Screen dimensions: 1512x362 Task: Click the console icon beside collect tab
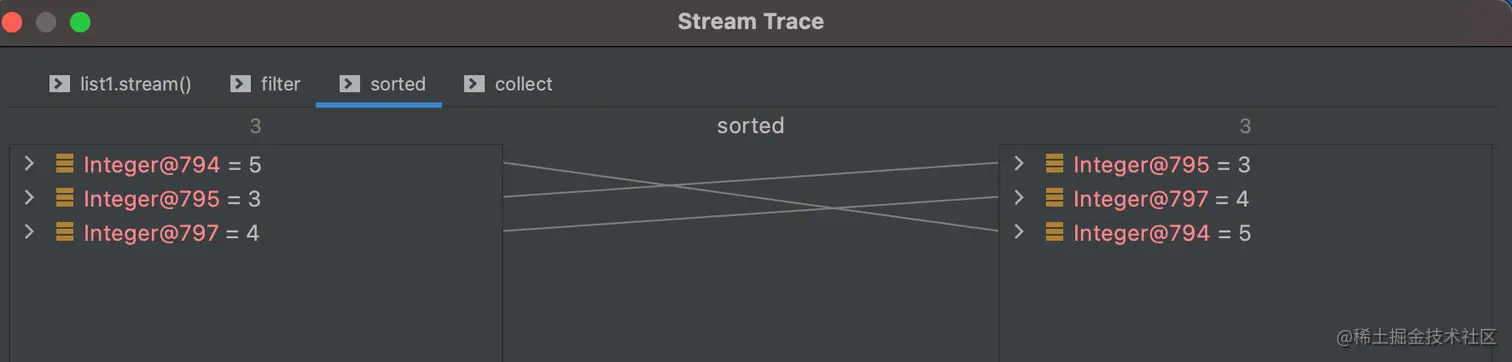[474, 84]
